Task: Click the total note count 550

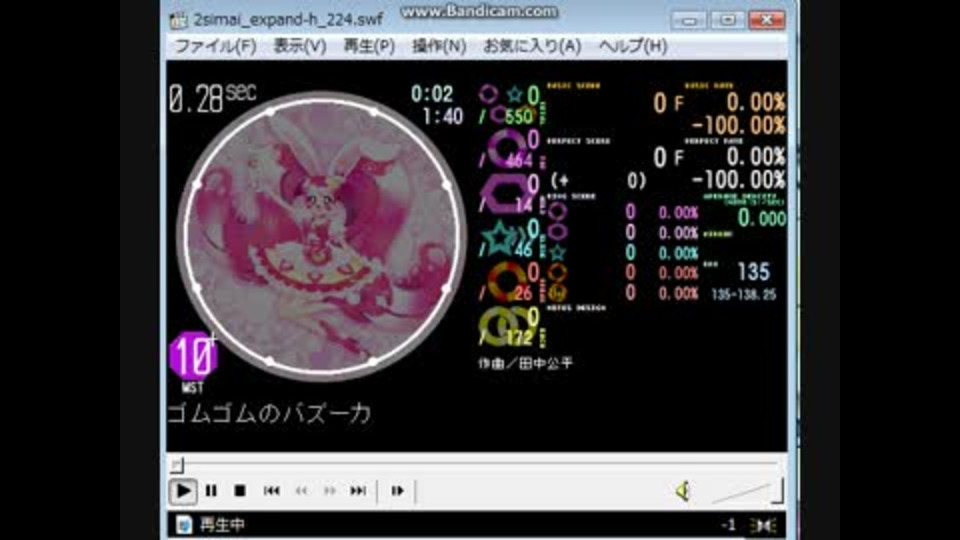Action: pos(519,116)
